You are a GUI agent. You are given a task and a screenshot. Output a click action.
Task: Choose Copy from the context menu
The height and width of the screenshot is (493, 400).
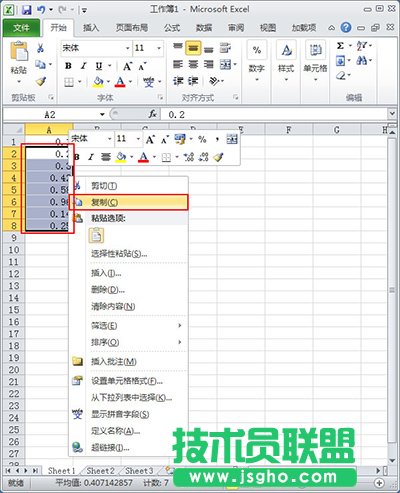pyautogui.click(x=129, y=202)
